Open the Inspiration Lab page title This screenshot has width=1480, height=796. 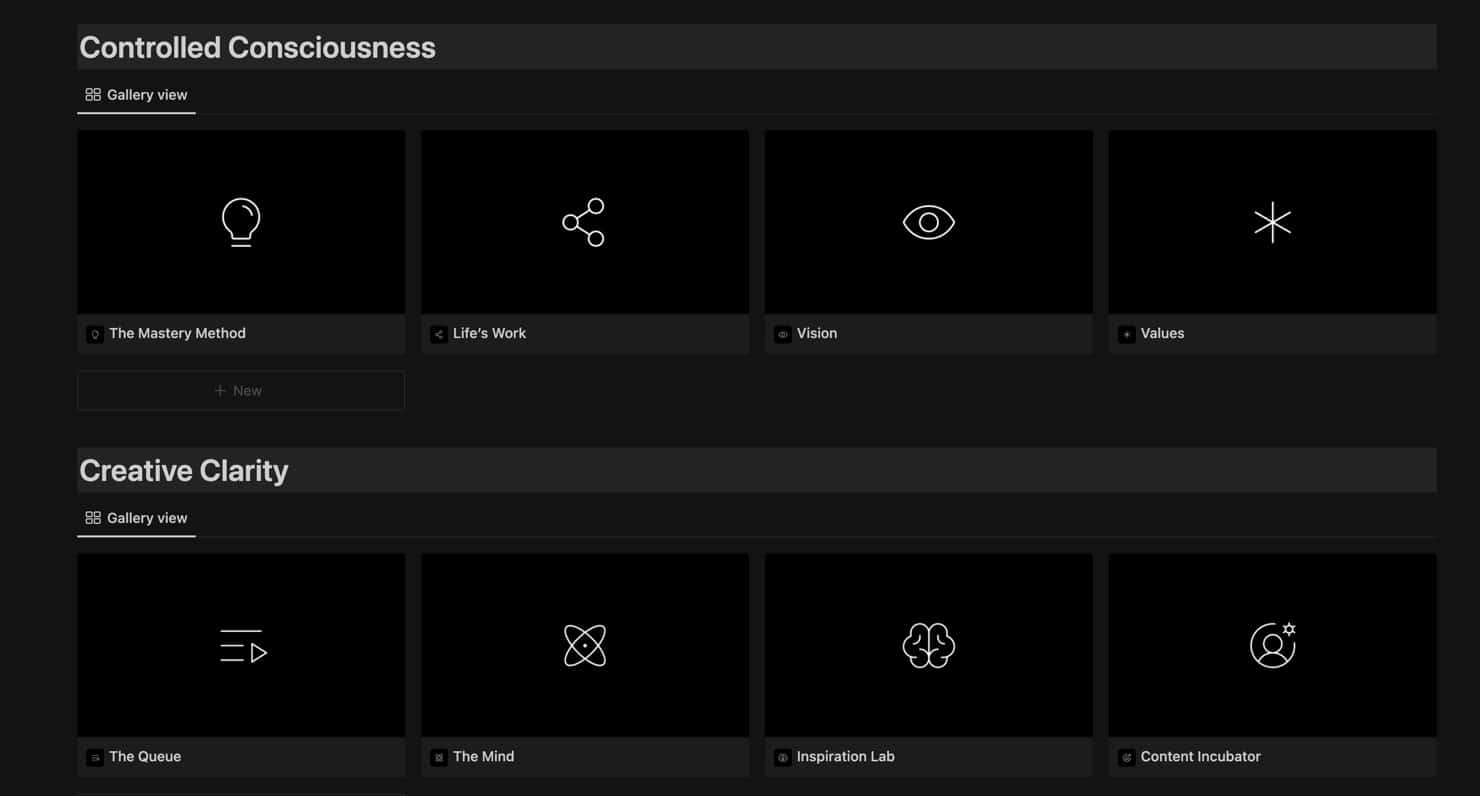click(x=846, y=757)
